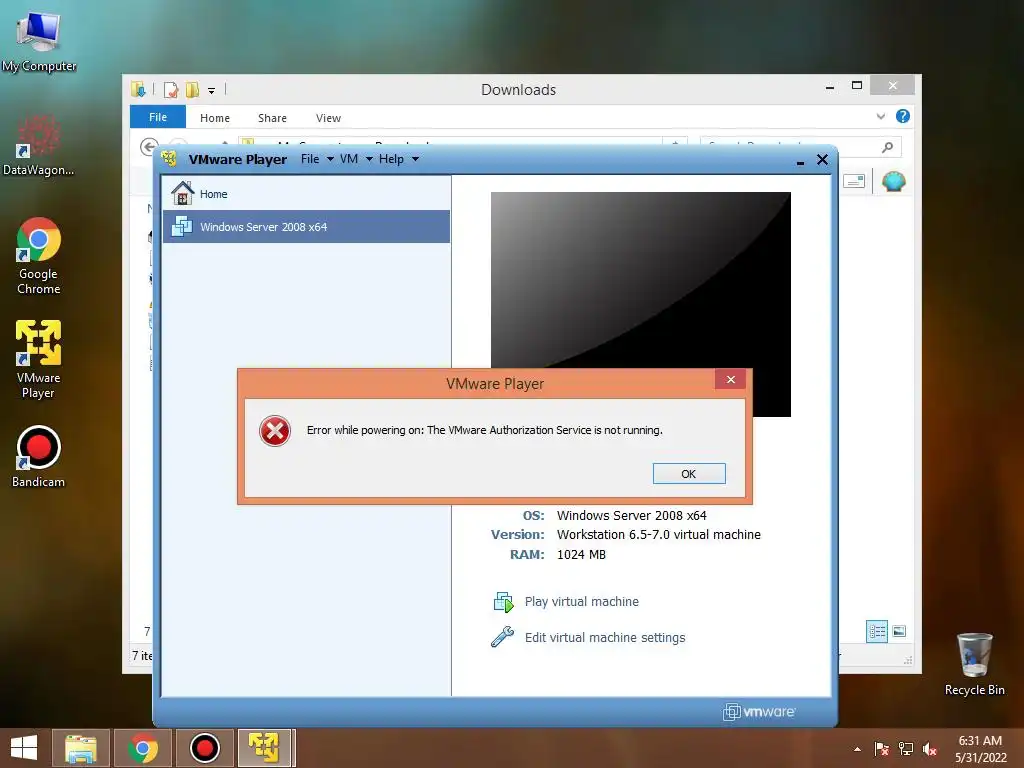Select Home in the VMware library
Screen dimensions: 1024x768
(x=306, y=194)
